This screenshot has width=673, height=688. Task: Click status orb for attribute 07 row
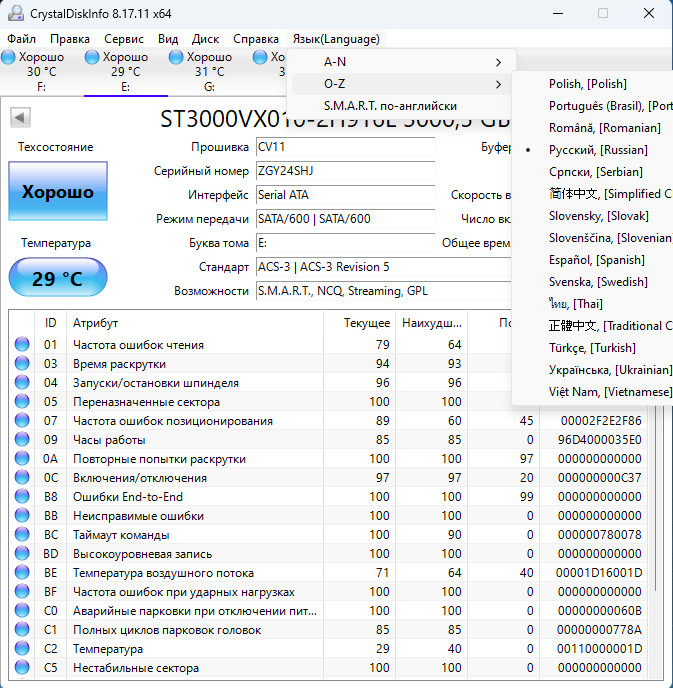click(x=22, y=420)
